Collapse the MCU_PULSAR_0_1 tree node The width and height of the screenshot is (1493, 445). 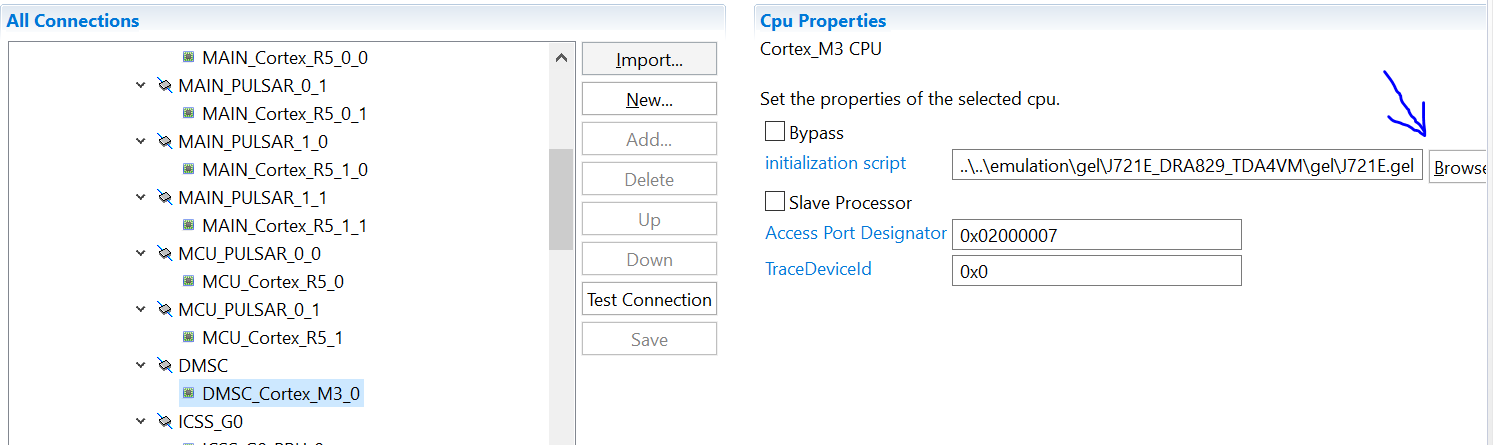tap(141, 310)
